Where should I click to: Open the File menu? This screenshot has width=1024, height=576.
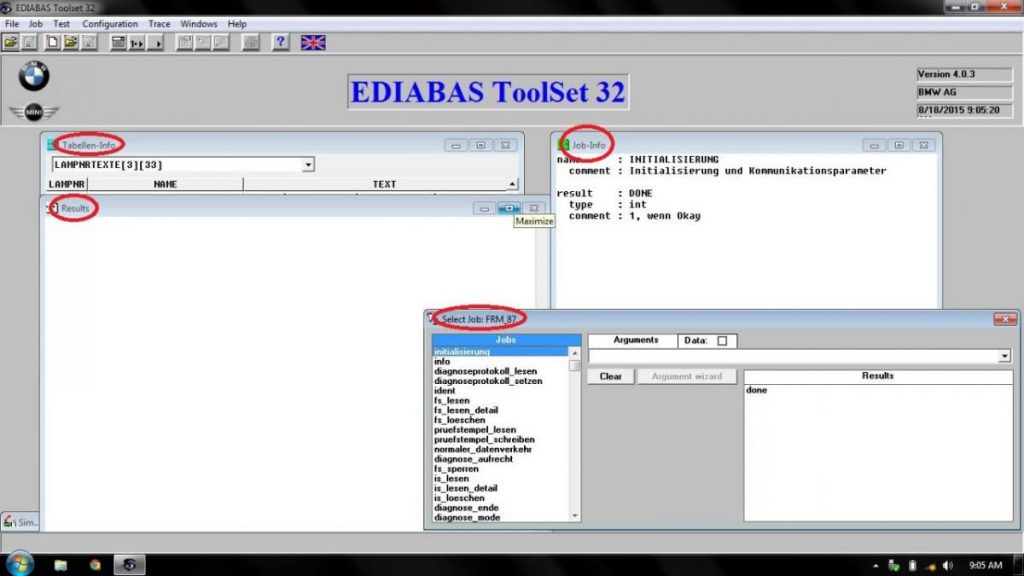point(12,24)
